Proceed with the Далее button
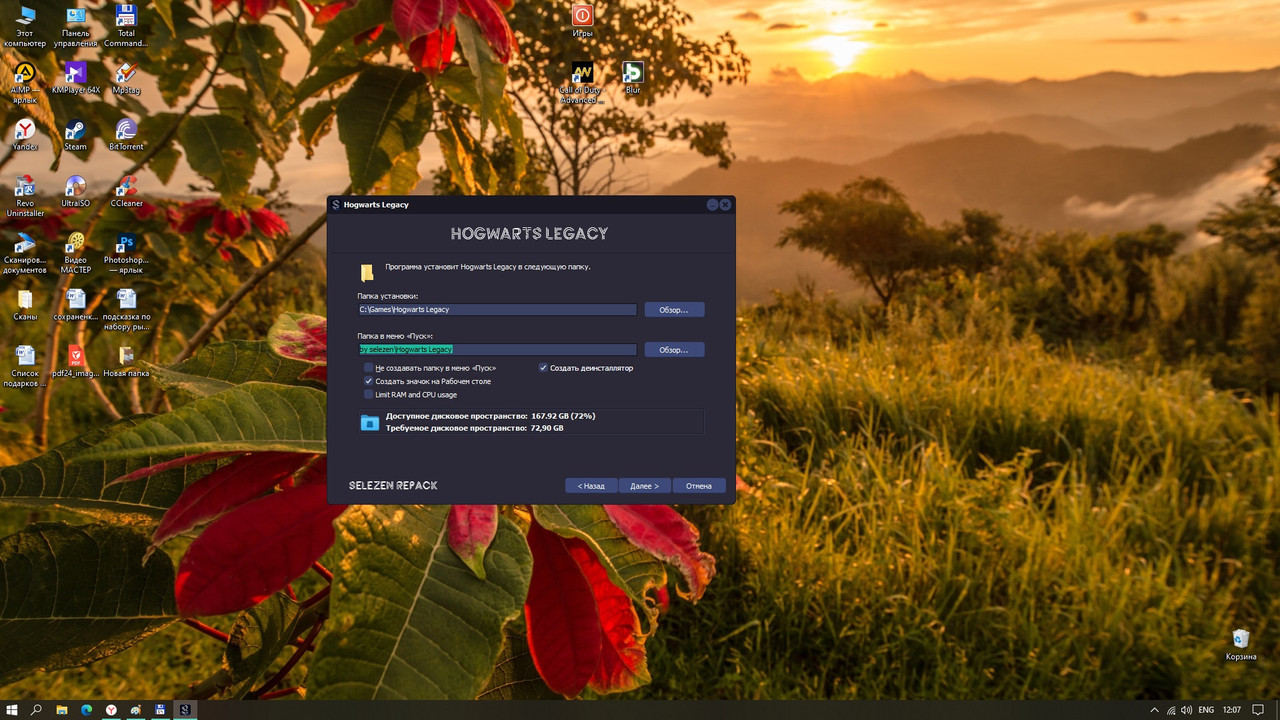Image resolution: width=1280 pixels, height=720 pixels. coord(644,486)
